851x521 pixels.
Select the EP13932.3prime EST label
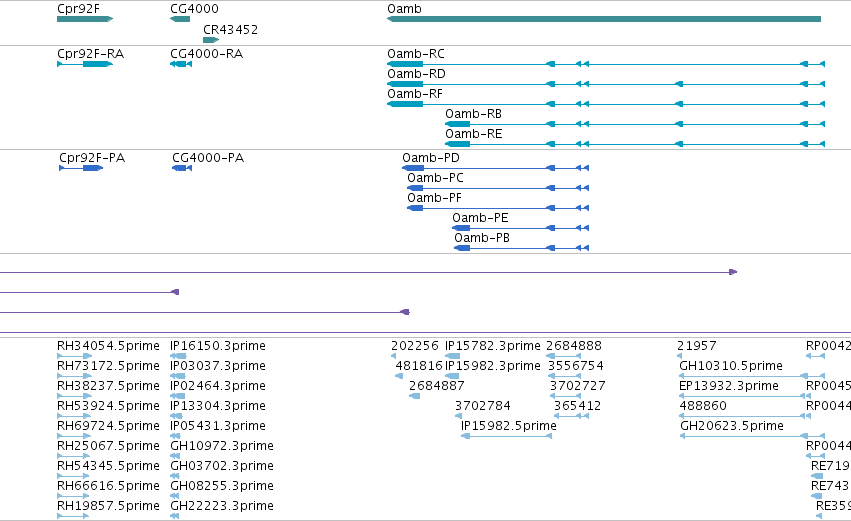(x=729, y=386)
